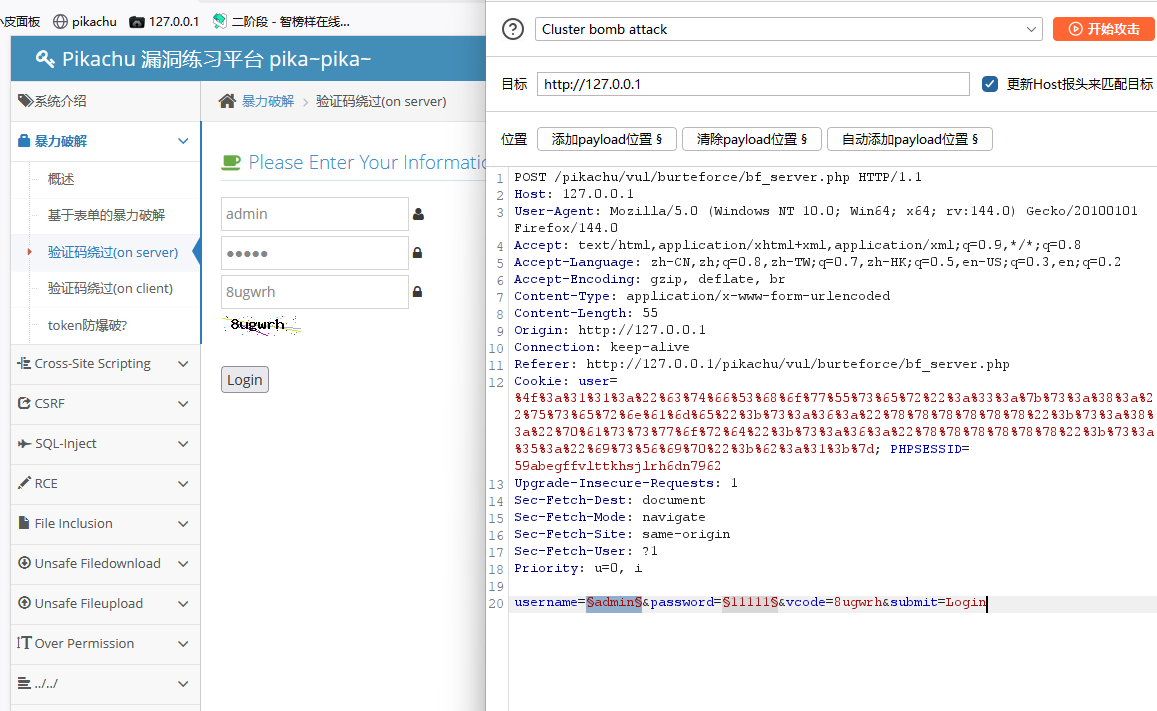Click 清除payload位置 § button
1157x711 pixels.
[x=752, y=139]
